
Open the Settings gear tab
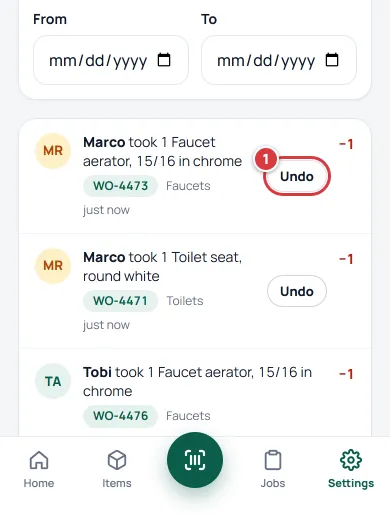click(351, 469)
